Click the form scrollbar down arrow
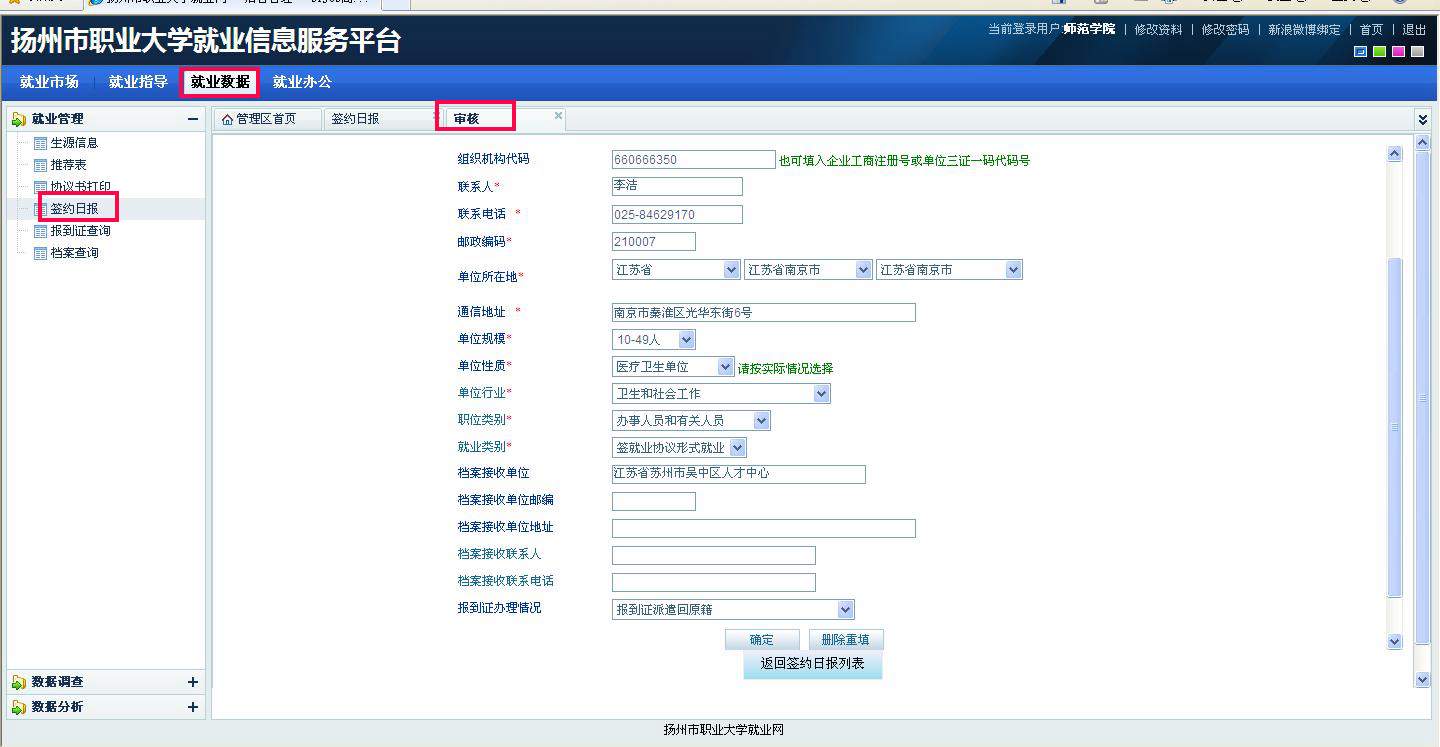1440x747 pixels. coord(1395,642)
